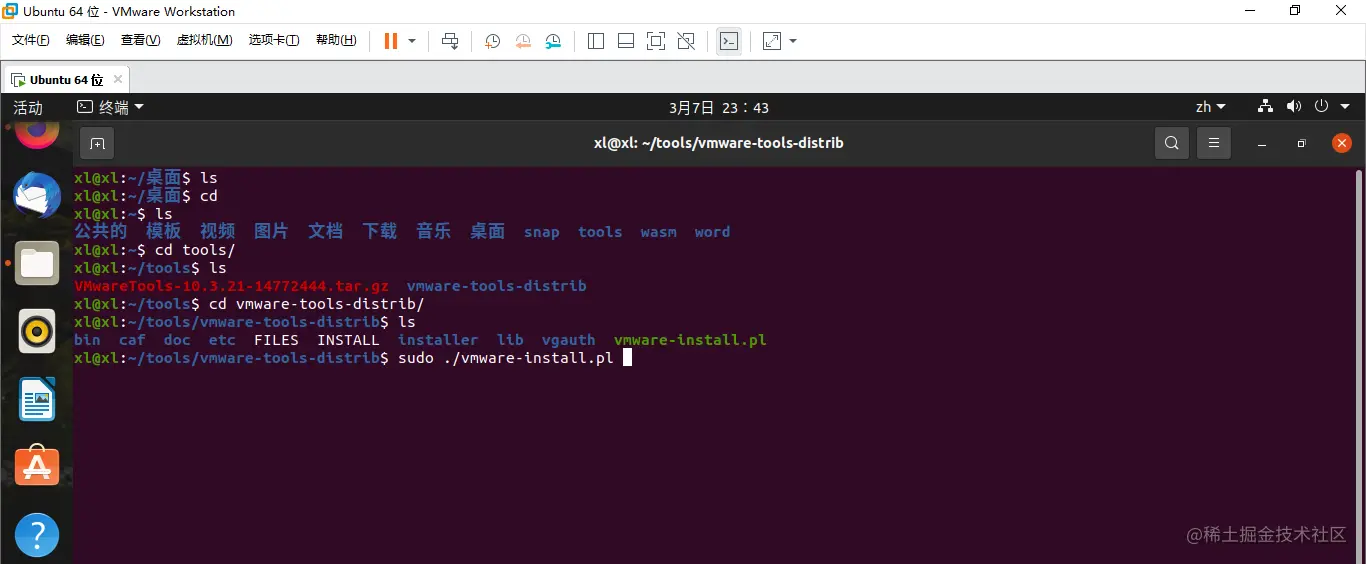Toggle the thumbnail bar icon
Screen dimensions: 1366x564
(626, 41)
